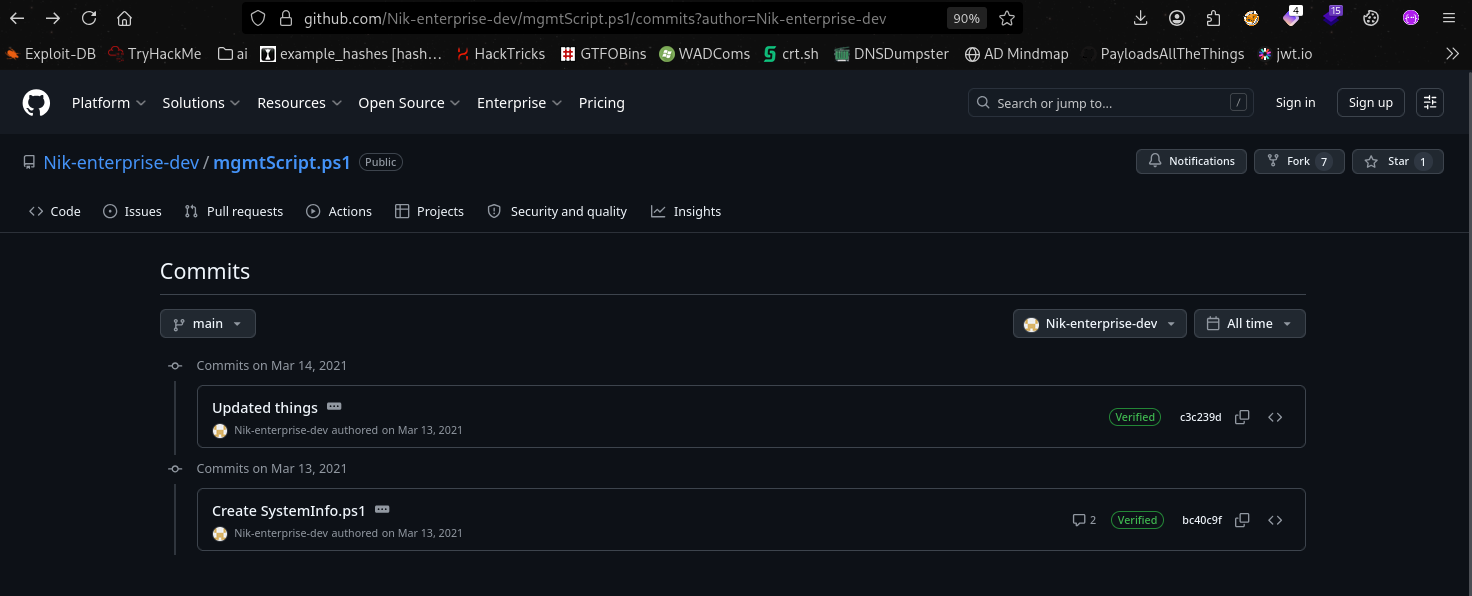Bookmark this page with the star icon
The width and height of the screenshot is (1472, 596).
(1006, 18)
